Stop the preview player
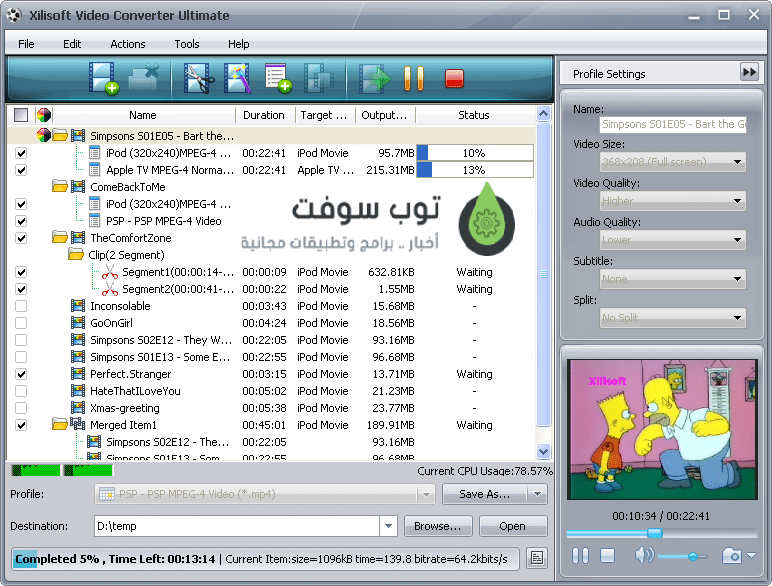772x586 pixels. pyautogui.click(x=608, y=556)
